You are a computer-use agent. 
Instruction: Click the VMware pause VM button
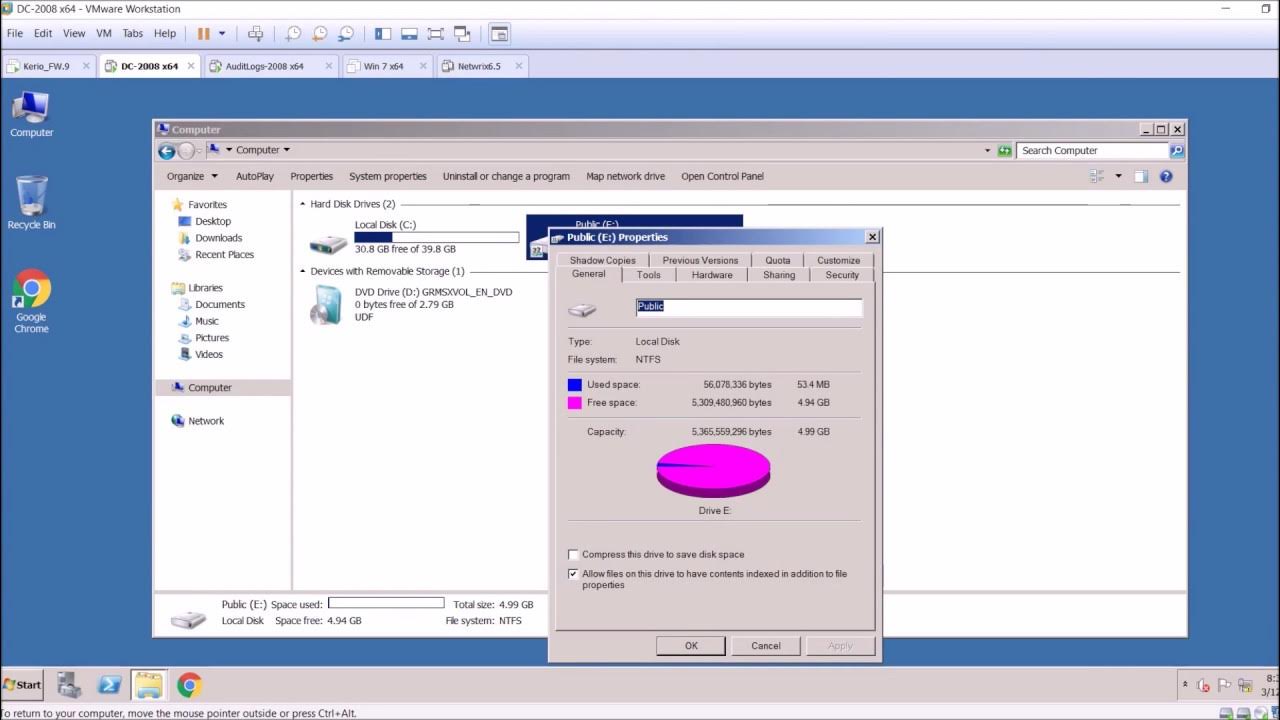coord(204,33)
